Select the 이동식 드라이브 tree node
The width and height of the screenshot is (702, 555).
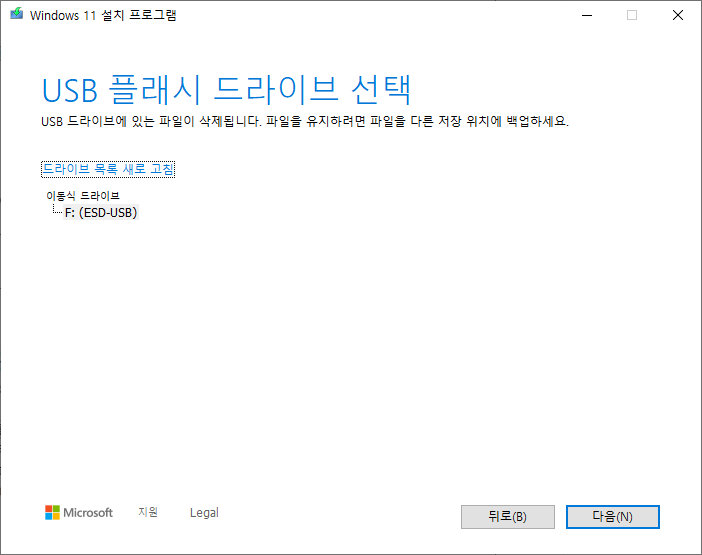tap(83, 196)
